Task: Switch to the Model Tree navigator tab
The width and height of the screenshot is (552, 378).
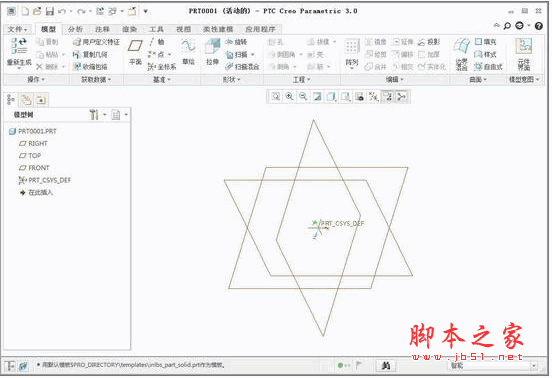Action: pyautogui.click(x=11, y=100)
